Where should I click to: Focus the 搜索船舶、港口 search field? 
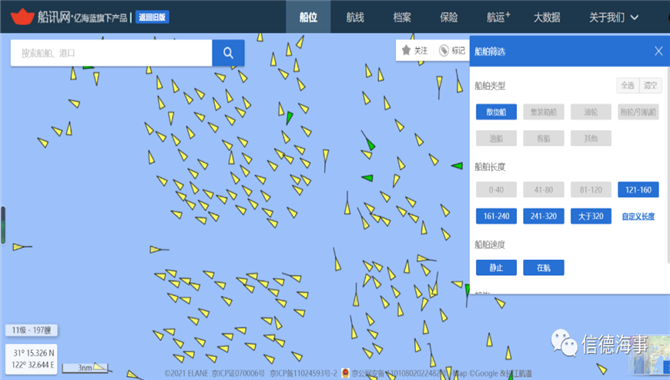point(111,53)
